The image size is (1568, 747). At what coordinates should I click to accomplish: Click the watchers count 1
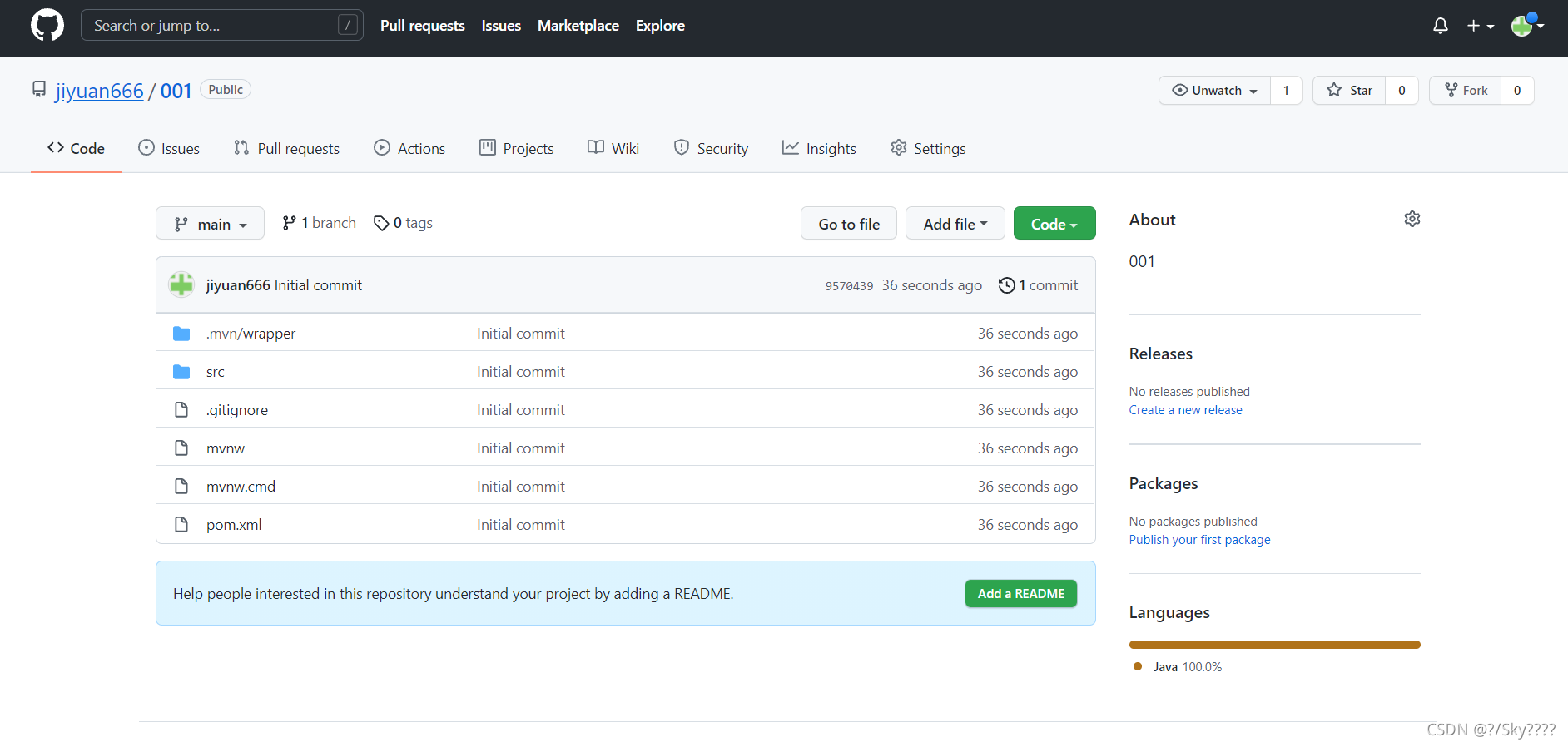(1286, 90)
